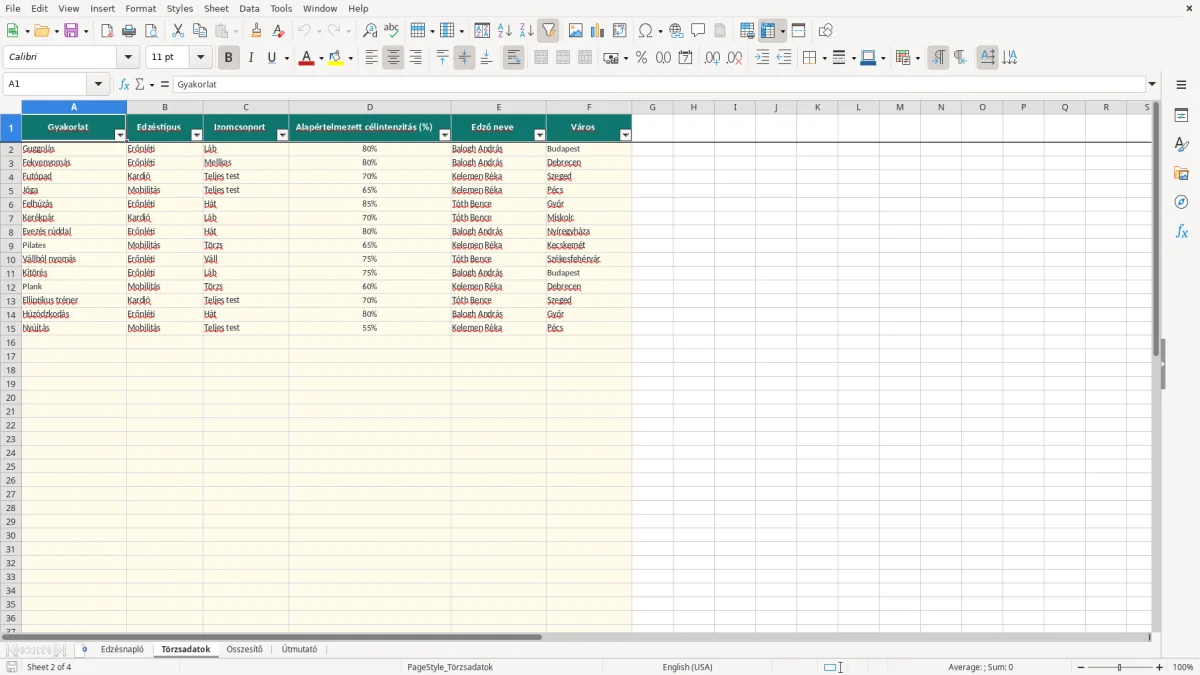Open the Gyakorlat column filter dropdown
Screen dimensions: 1200x675
(x=120, y=135)
